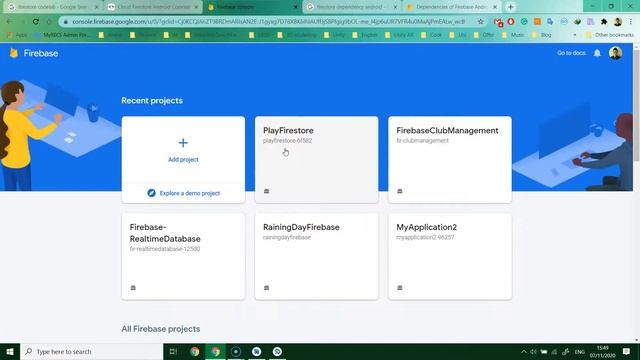Open the Music bookmarks folder

click(x=513, y=35)
